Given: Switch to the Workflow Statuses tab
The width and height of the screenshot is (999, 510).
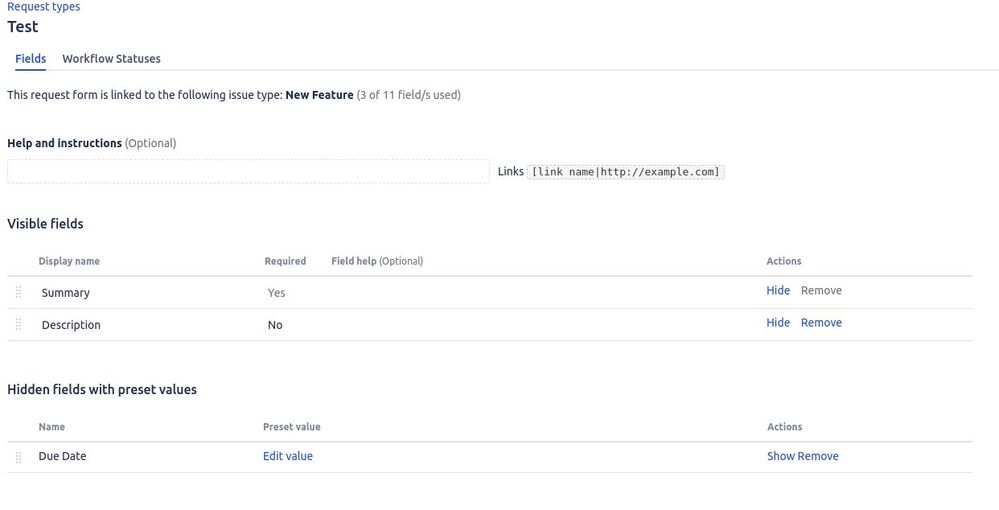Looking at the screenshot, I should pos(111,59).
